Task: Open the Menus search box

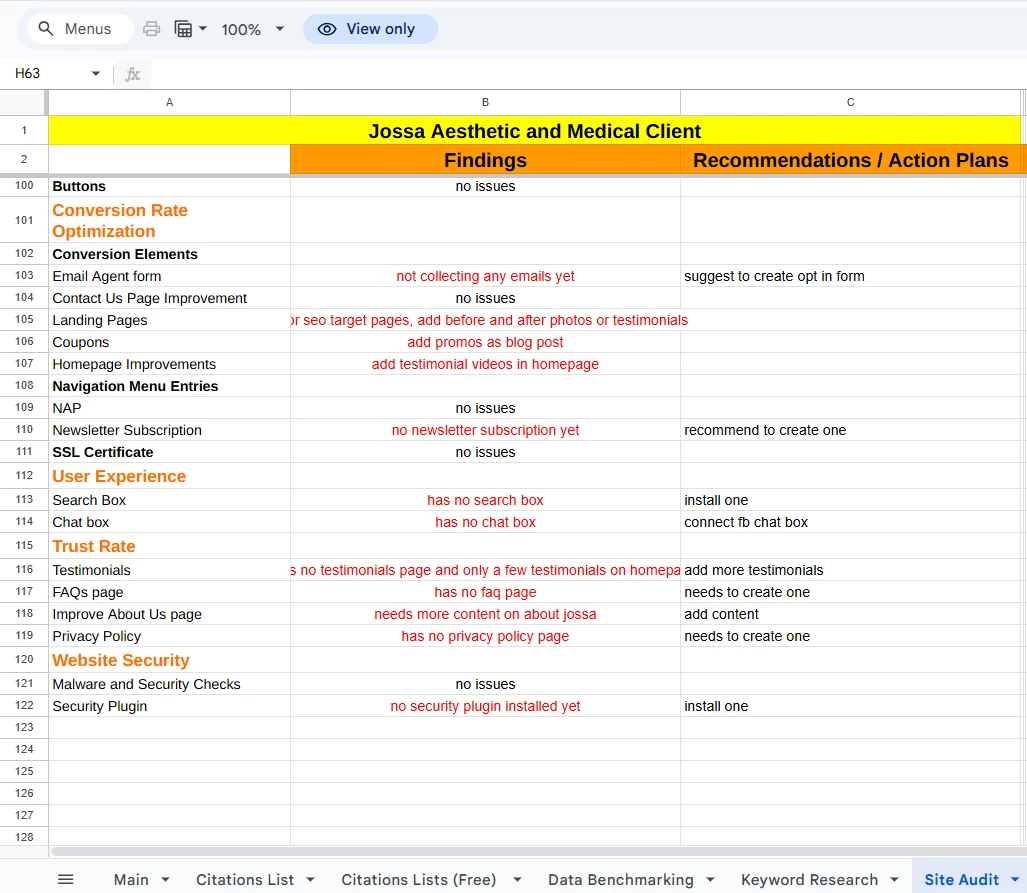Action: (80, 29)
